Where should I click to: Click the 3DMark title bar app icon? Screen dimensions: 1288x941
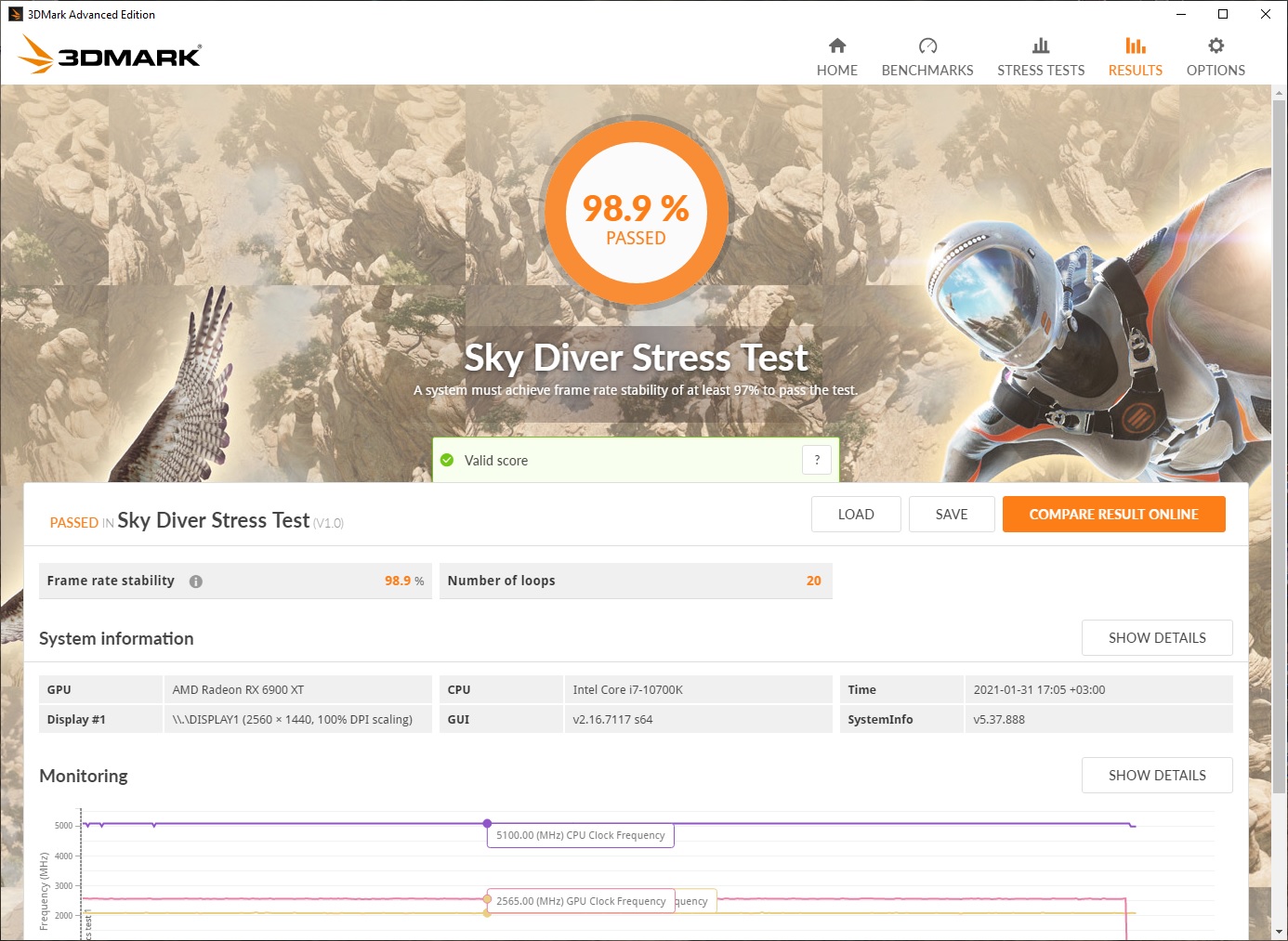tap(15, 14)
